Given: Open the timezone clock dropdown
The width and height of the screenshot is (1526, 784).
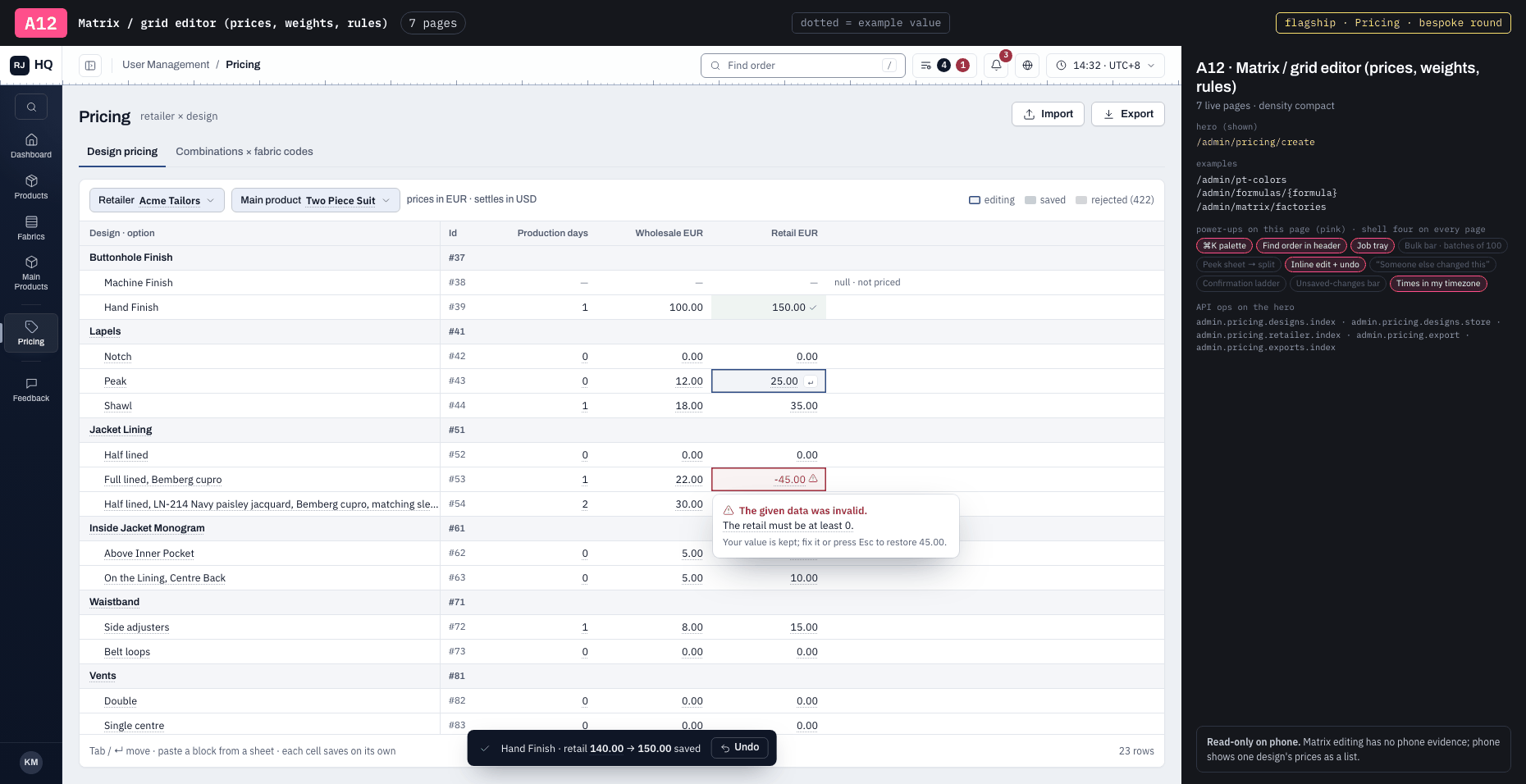Looking at the screenshot, I should pyautogui.click(x=1105, y=65).
